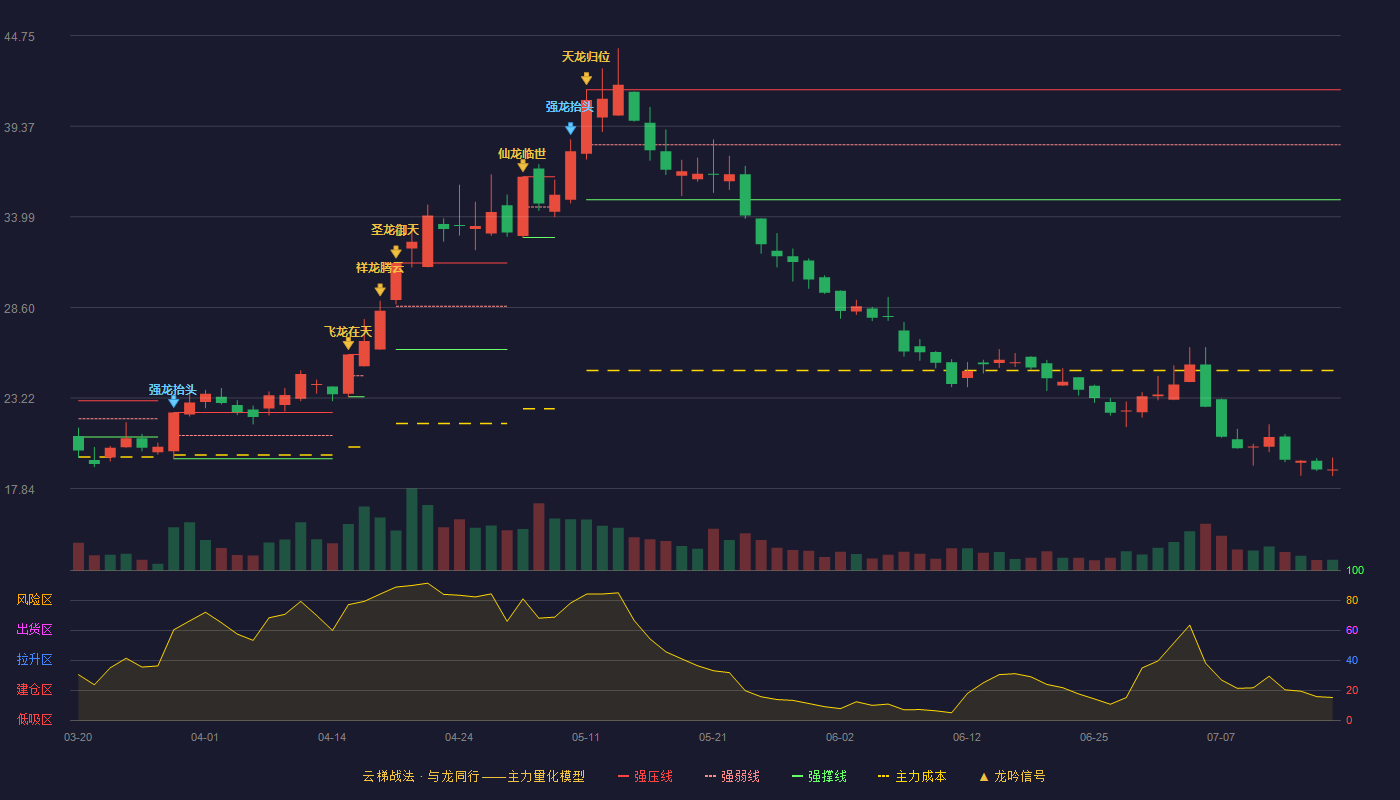This screenshot has height=800, width=1400.
Task: Click the yellow arrow under 圣龙御天 signal
Action: pyautogui.click(x=396, y=252)
